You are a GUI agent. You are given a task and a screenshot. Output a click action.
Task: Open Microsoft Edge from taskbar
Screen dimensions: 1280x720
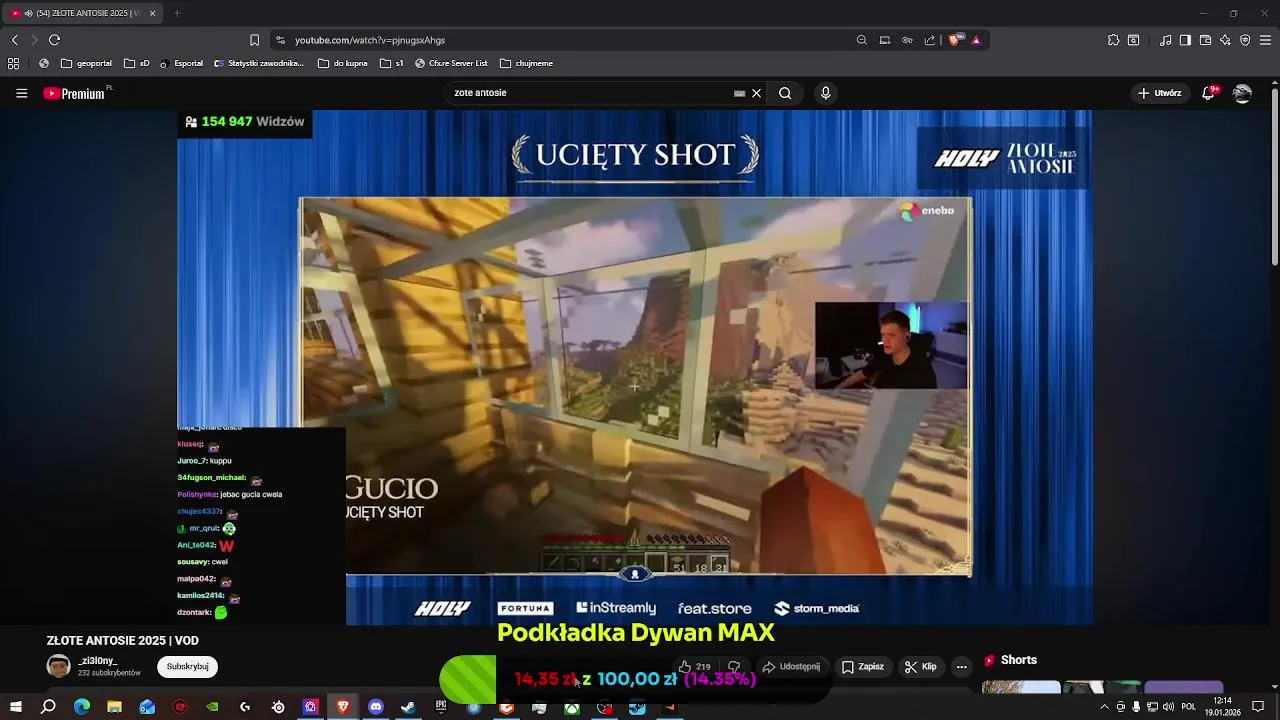82,707
